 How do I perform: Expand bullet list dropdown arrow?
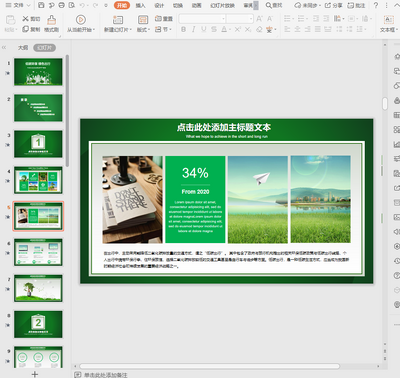pos(293,19)
